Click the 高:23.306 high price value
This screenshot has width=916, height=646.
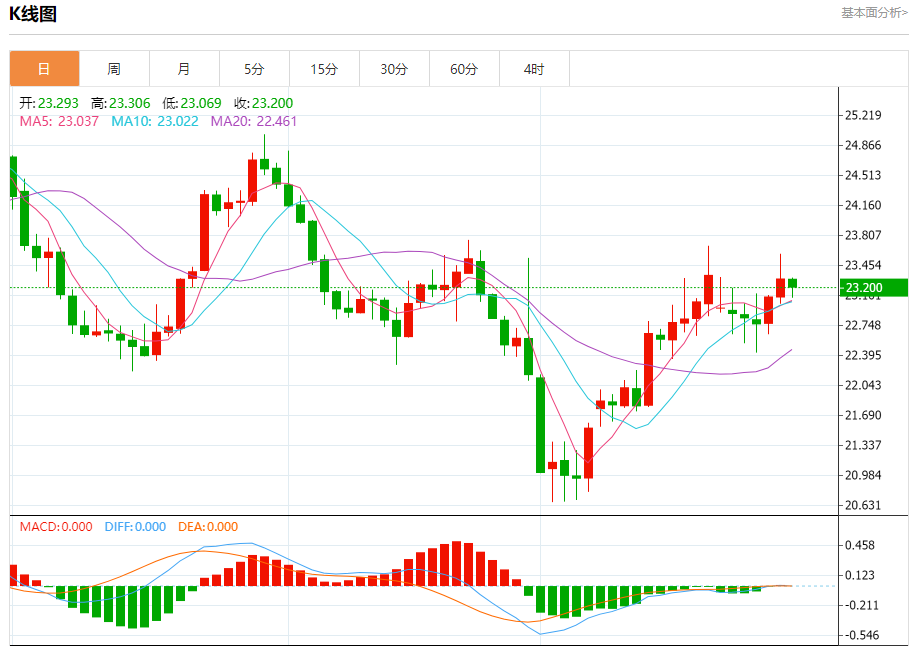click(121, 103)
